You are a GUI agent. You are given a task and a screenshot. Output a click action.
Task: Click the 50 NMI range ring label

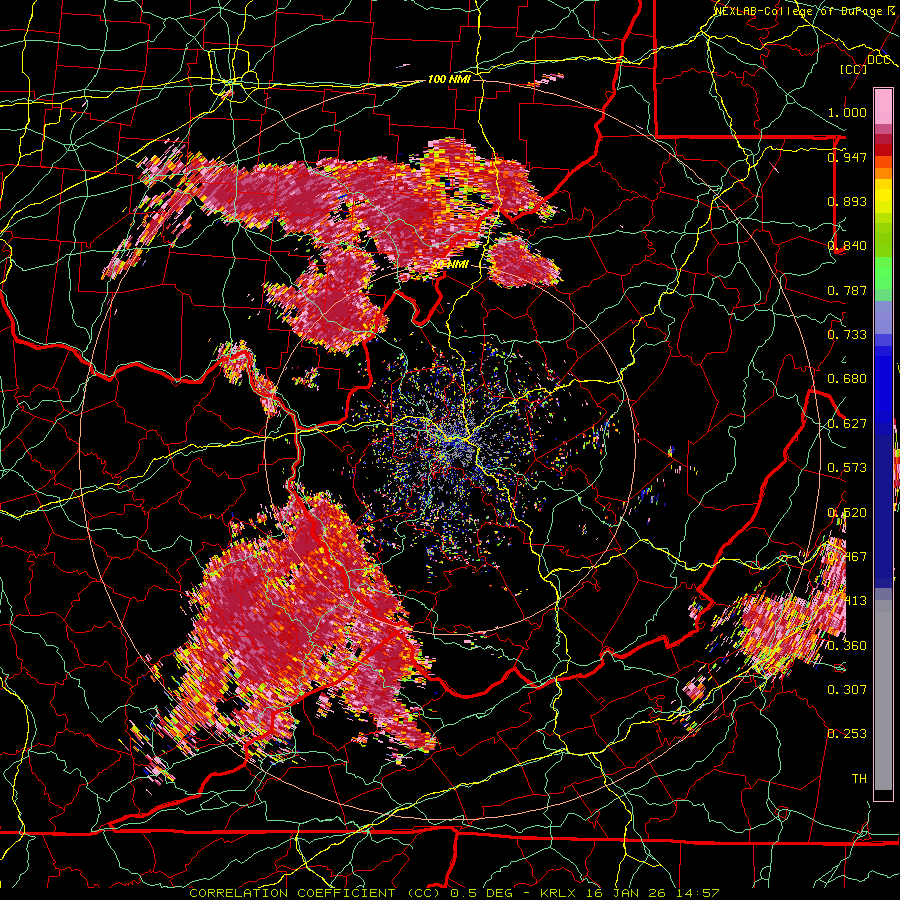point(451,264)
